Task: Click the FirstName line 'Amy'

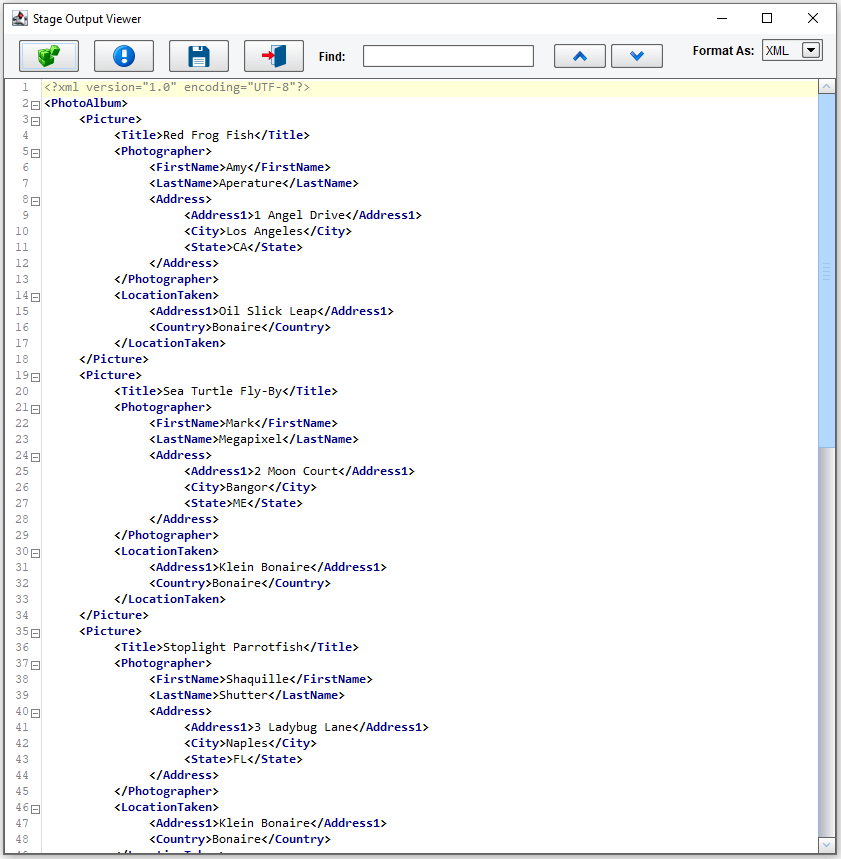Action: point(240,167)
